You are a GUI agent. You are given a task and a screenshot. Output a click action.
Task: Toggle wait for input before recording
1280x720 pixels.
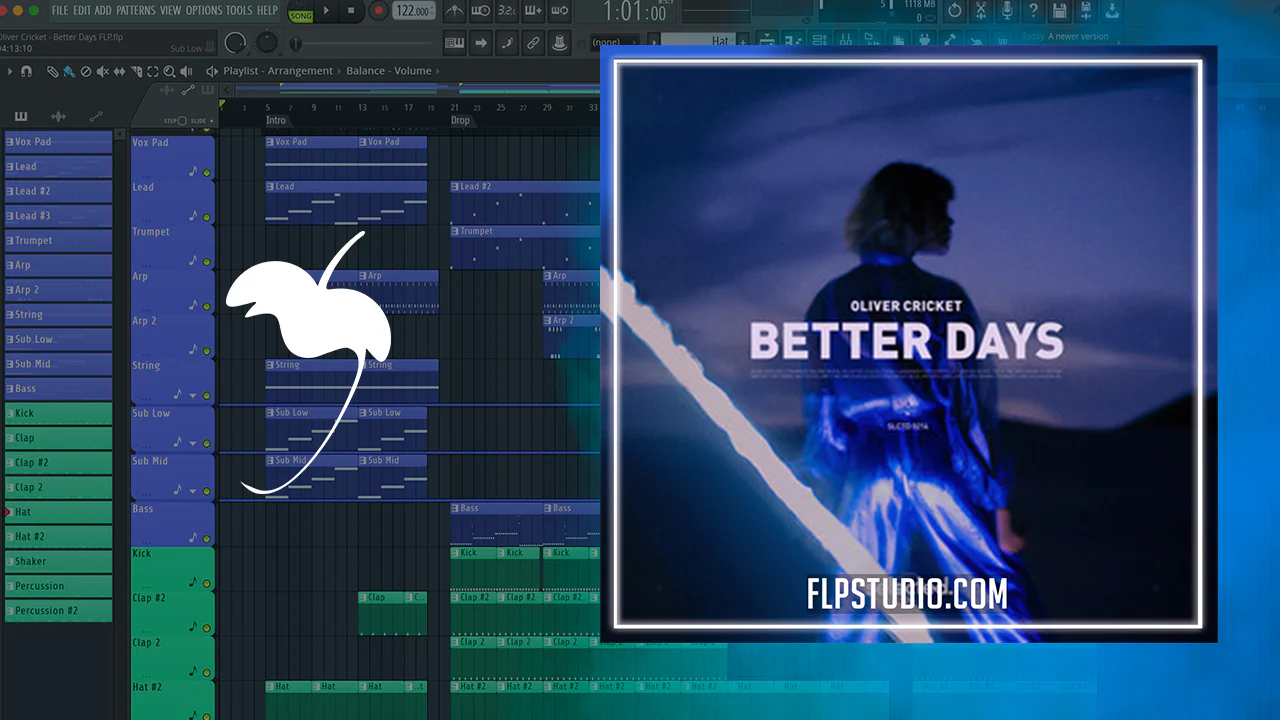pos(480,11)
